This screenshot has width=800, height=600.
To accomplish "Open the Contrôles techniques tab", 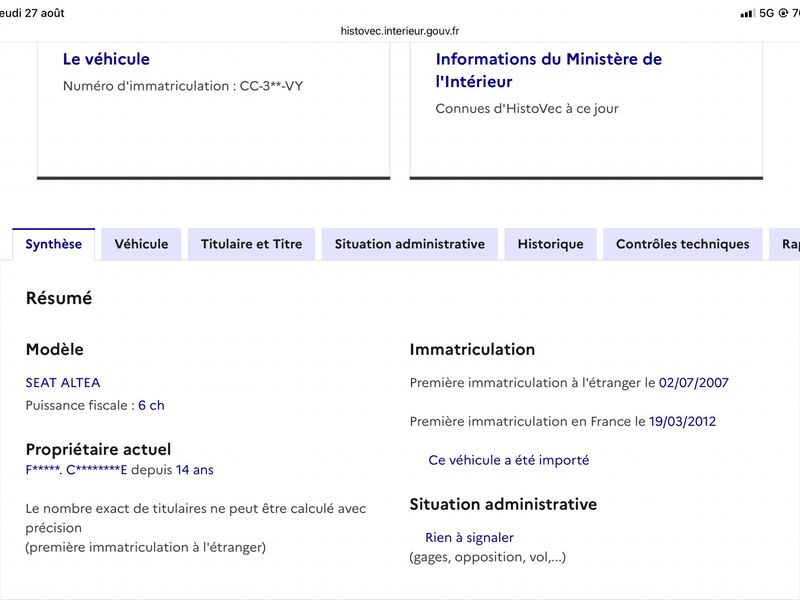I will click(683, 244).
